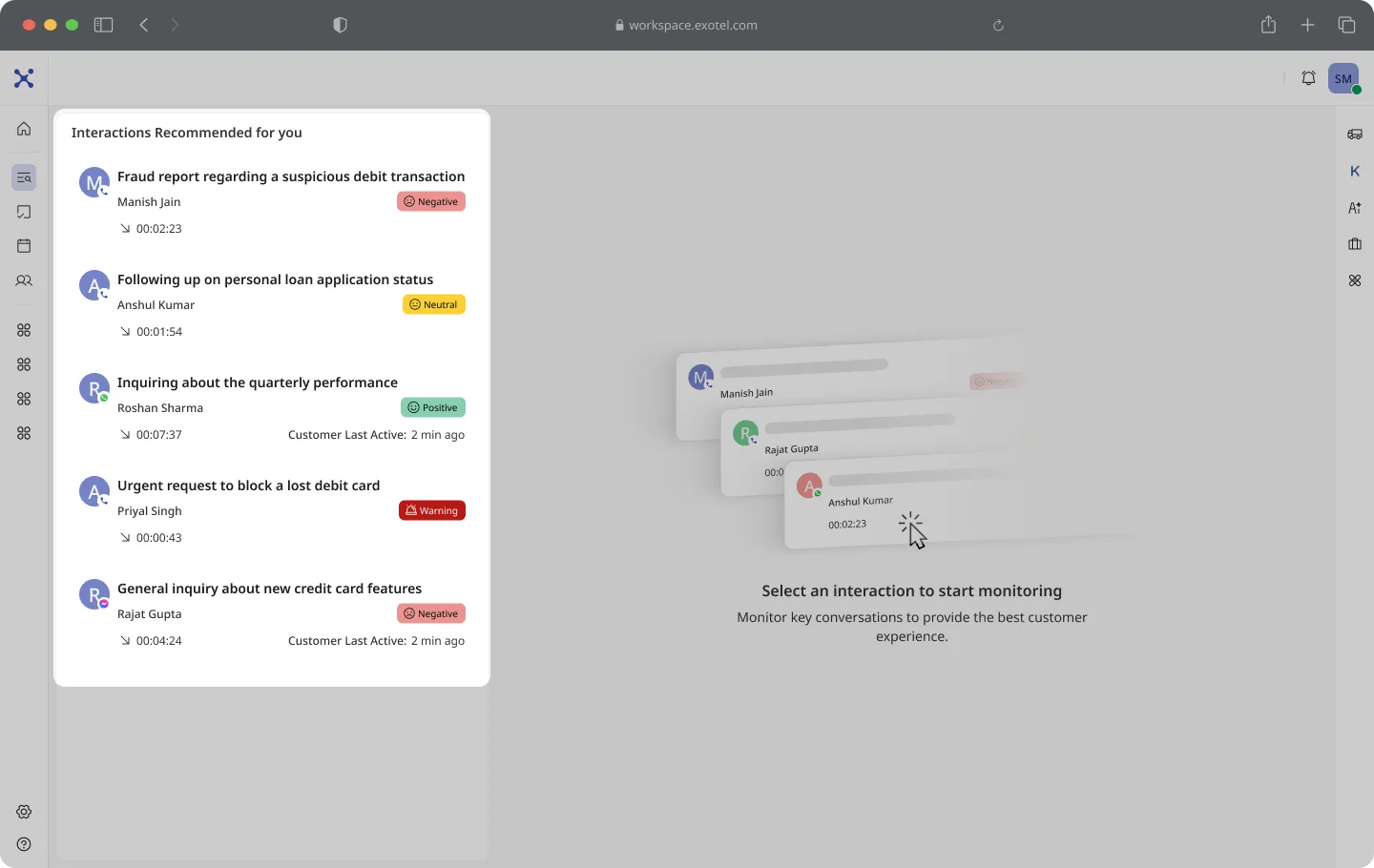Open the AI assistant icon in right rail
This screenshot has height=868, width=1374.
click(1354, 208)
